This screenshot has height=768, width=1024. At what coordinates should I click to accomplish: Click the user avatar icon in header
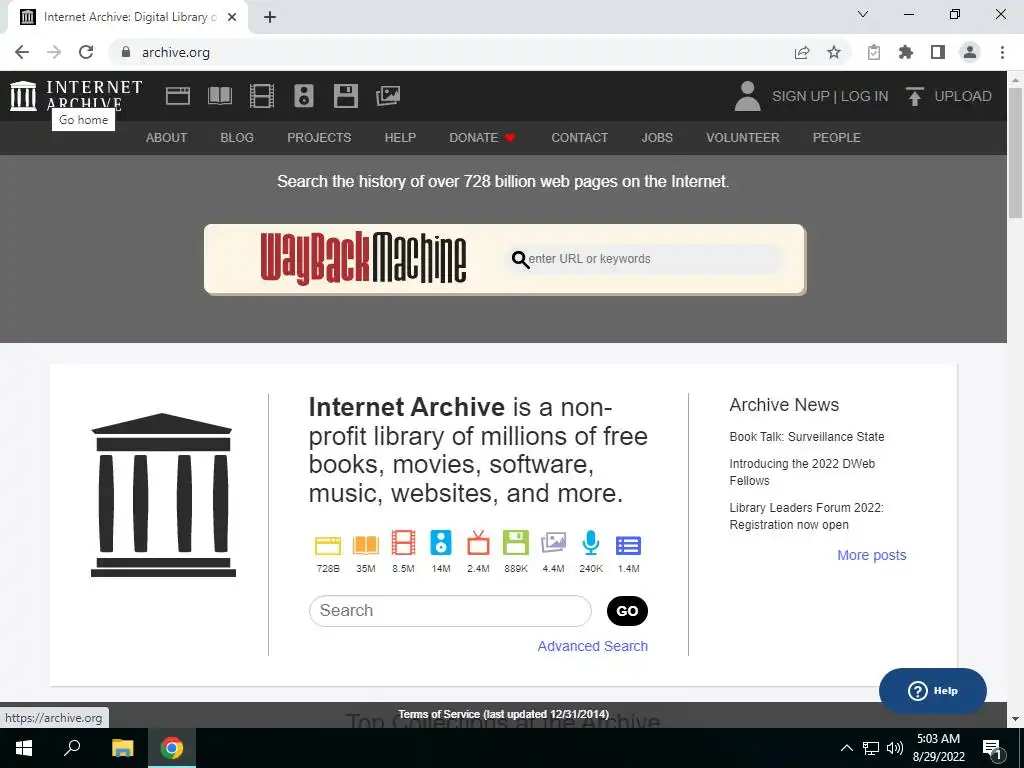tap(747, 96)
